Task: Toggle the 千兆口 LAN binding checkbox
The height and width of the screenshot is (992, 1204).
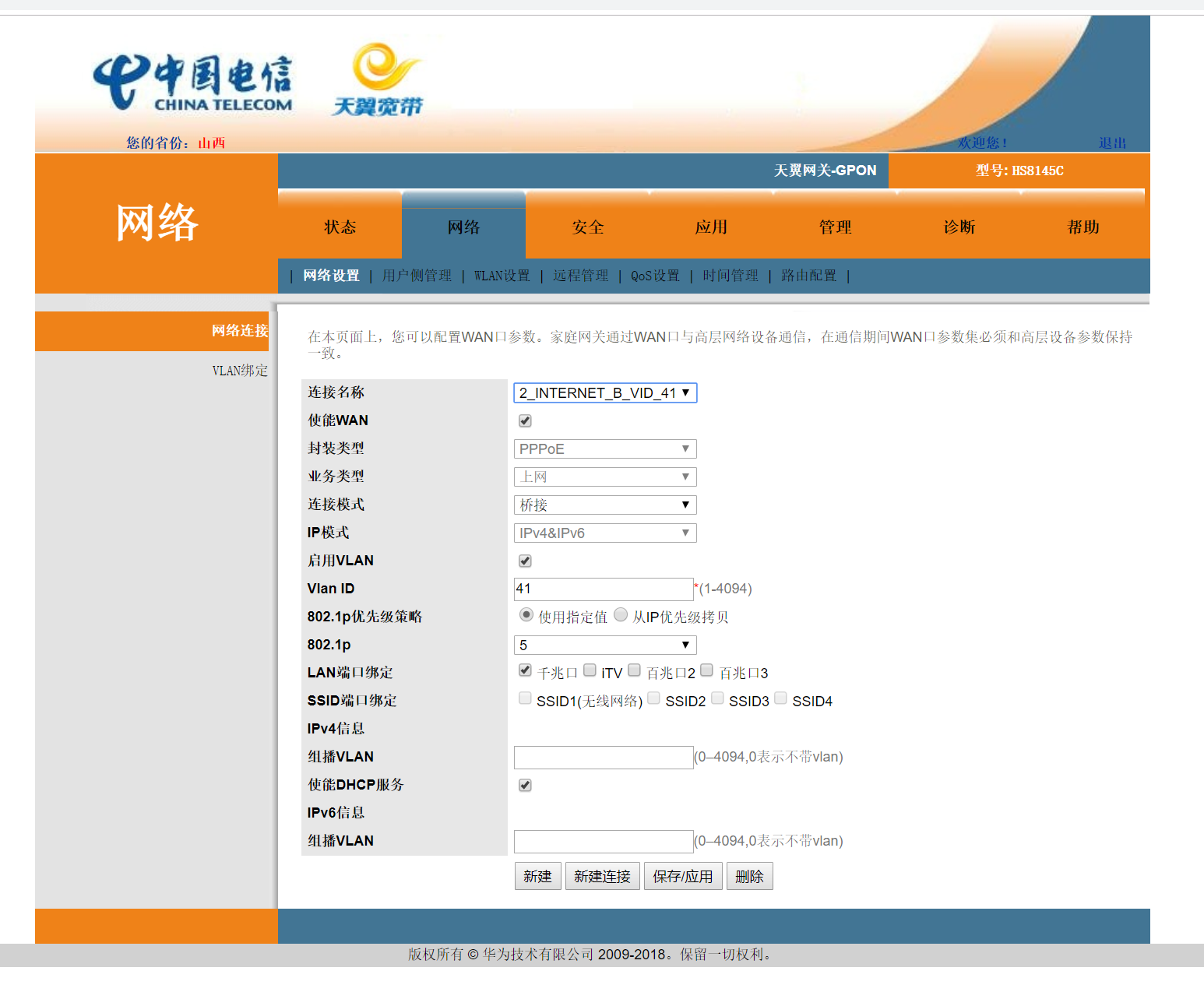Action: tap(525, 670)
